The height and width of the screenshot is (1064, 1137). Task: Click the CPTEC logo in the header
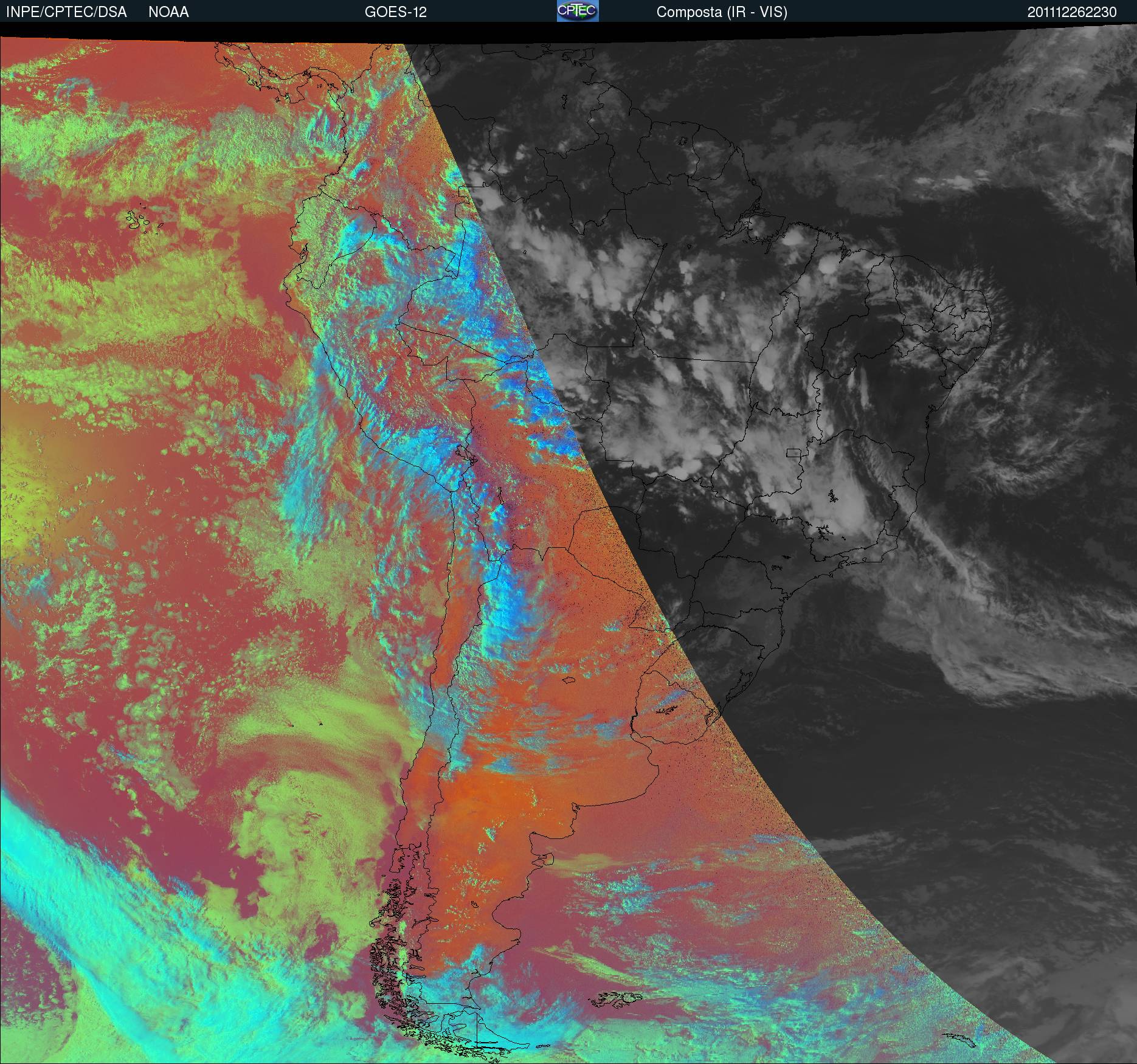tap(578, 11)
